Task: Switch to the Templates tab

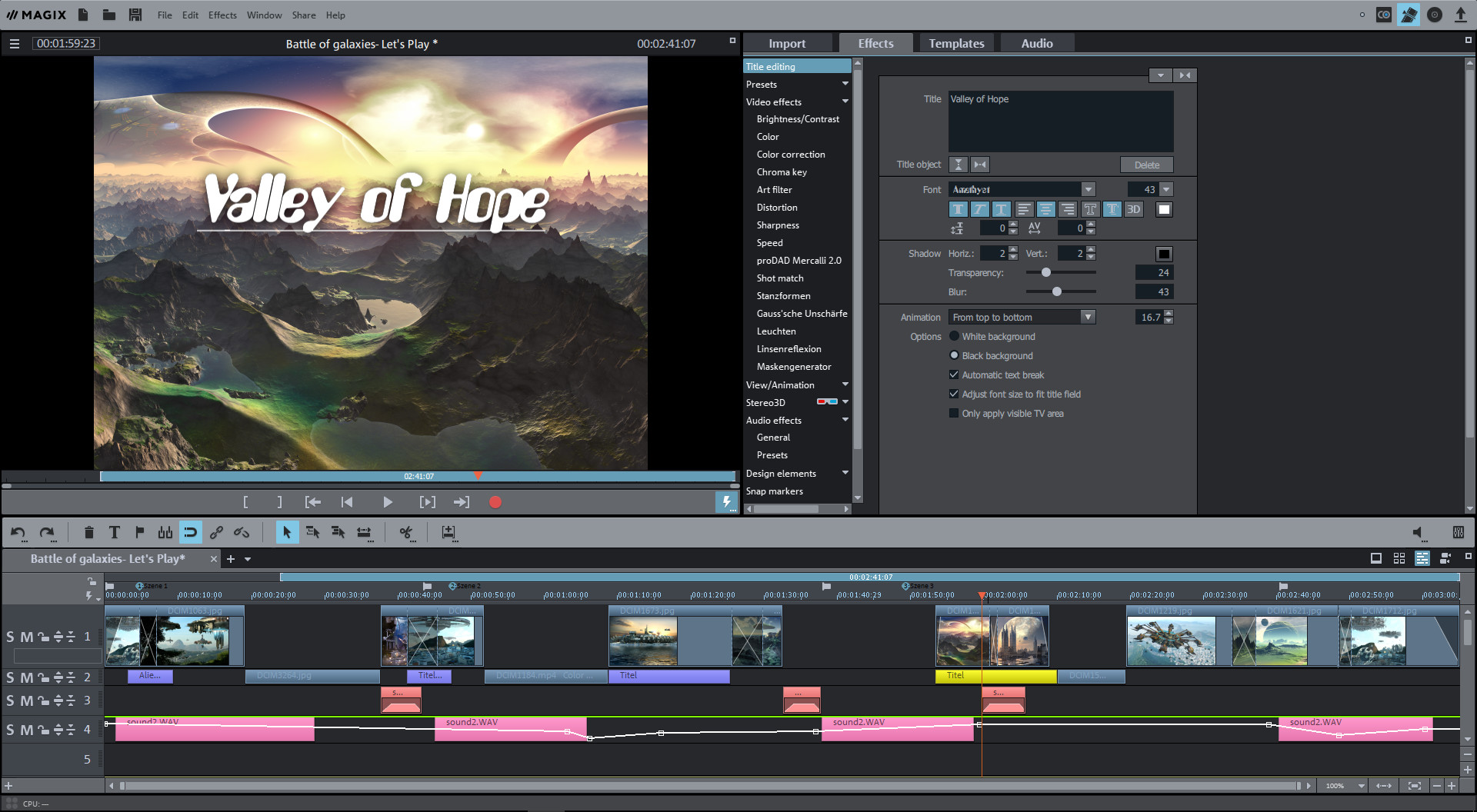Action: (956, 42)
